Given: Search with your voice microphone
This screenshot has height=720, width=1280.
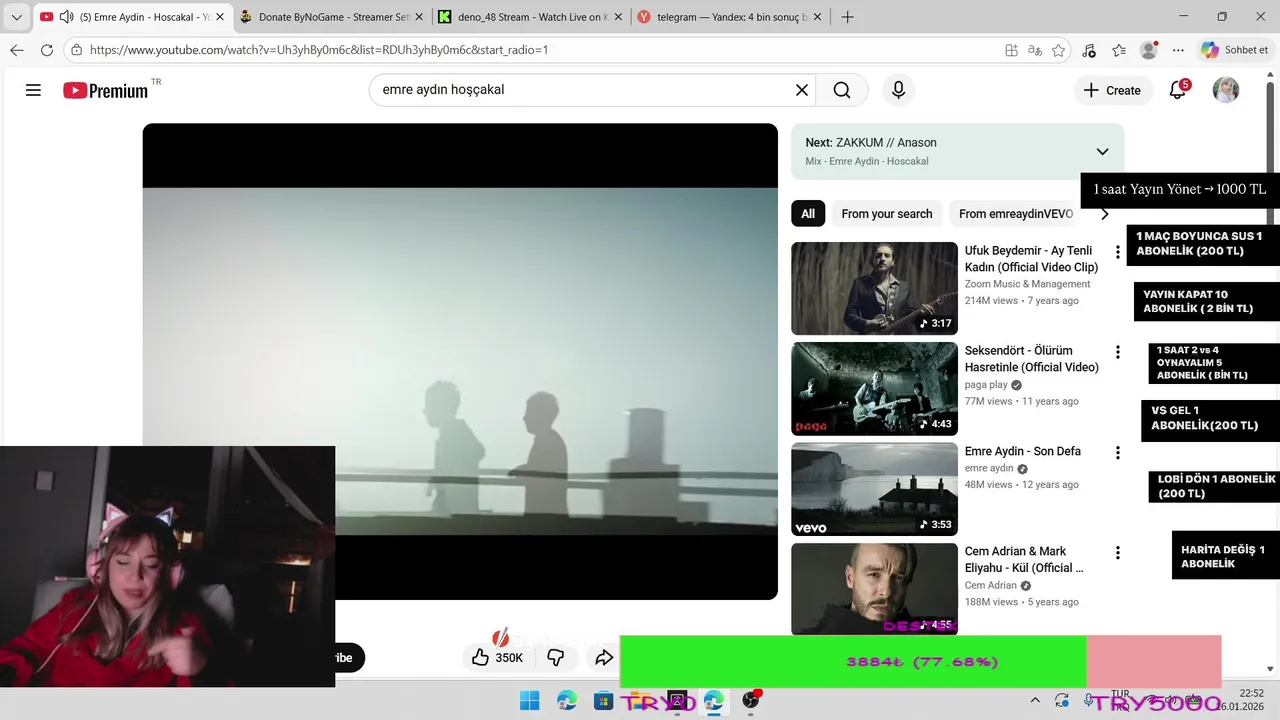Looking at the screenshot, I should pos(898,90).
